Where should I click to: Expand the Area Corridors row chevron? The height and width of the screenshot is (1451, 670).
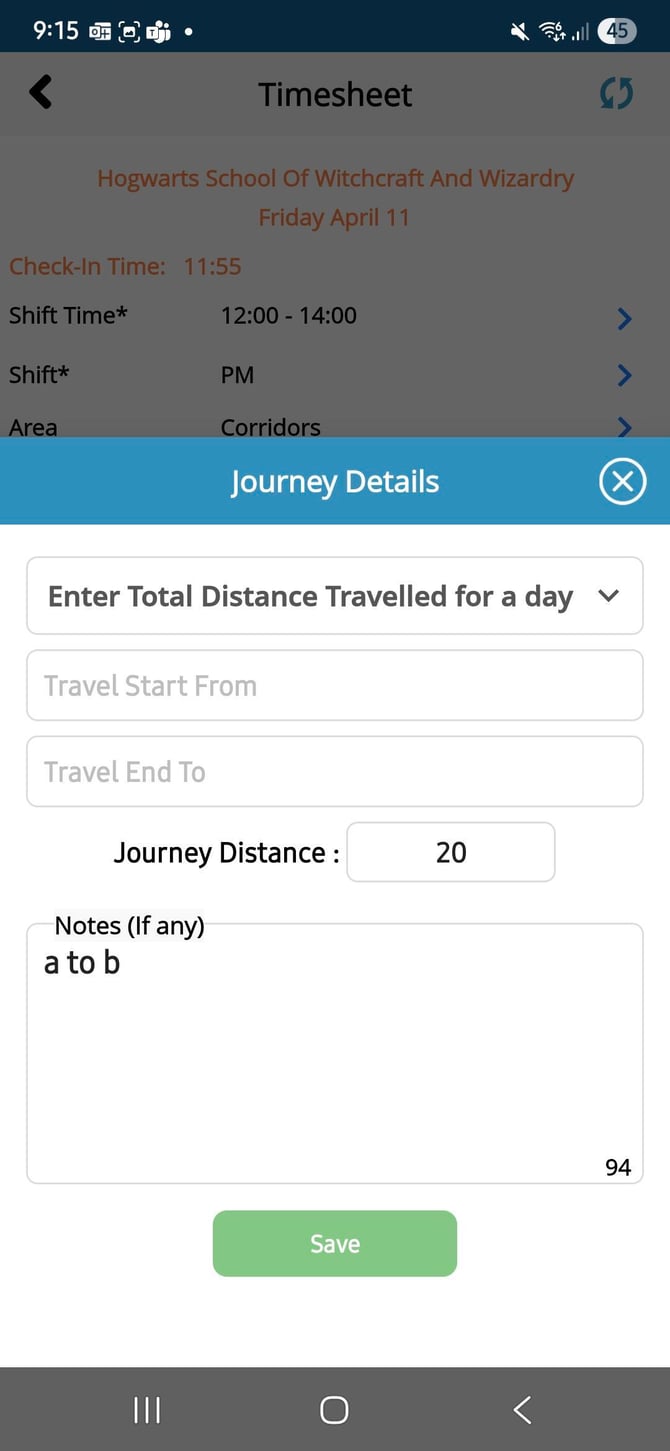pyautogui.click(x=624, y=427)
